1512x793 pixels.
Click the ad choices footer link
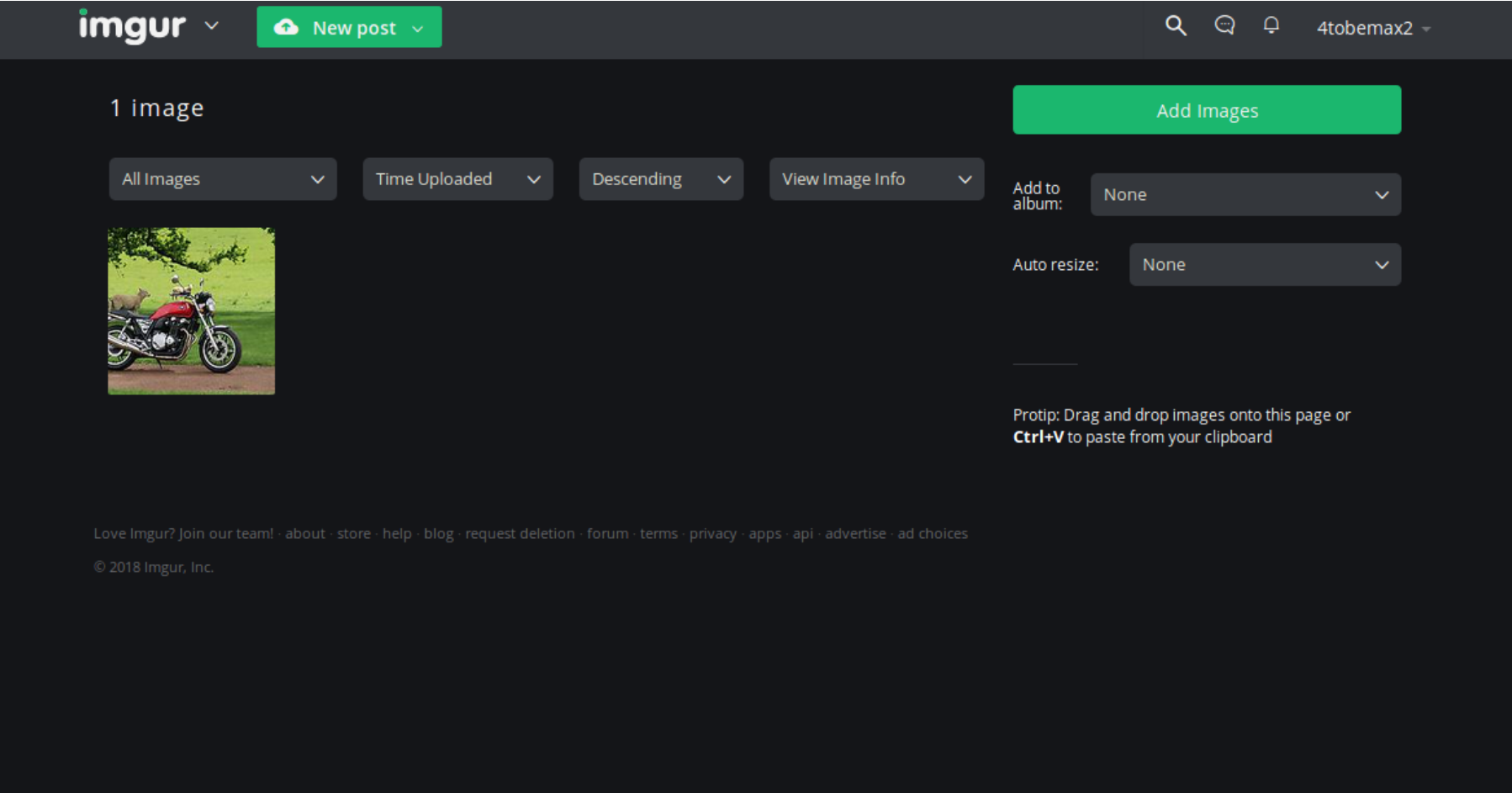pos(933,533)
